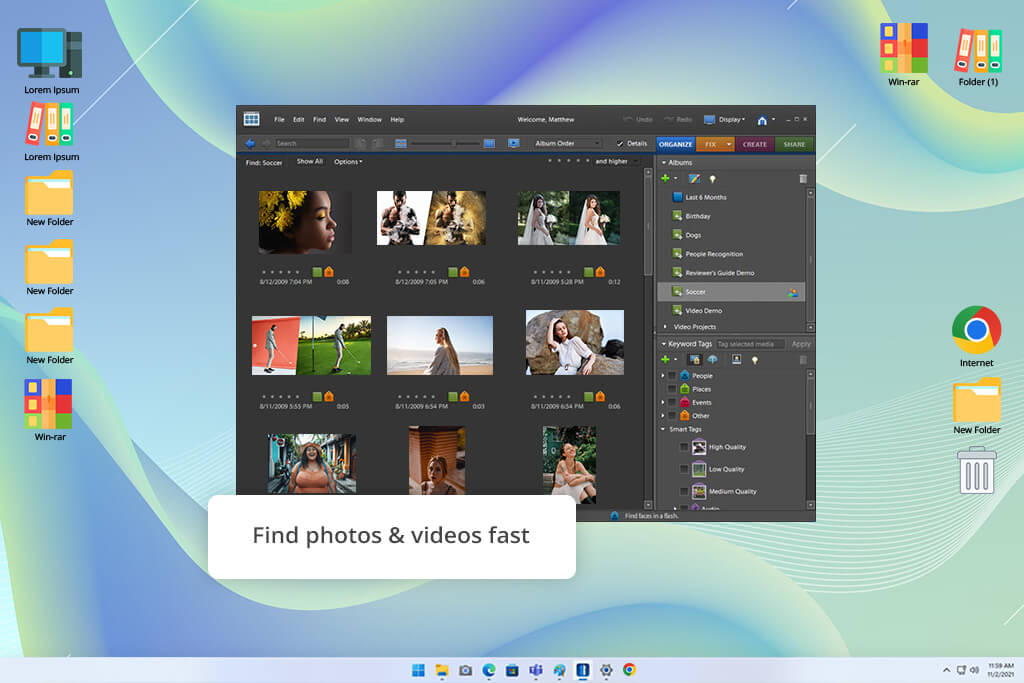Open full screen slideshow view icon

coord(514,143)
